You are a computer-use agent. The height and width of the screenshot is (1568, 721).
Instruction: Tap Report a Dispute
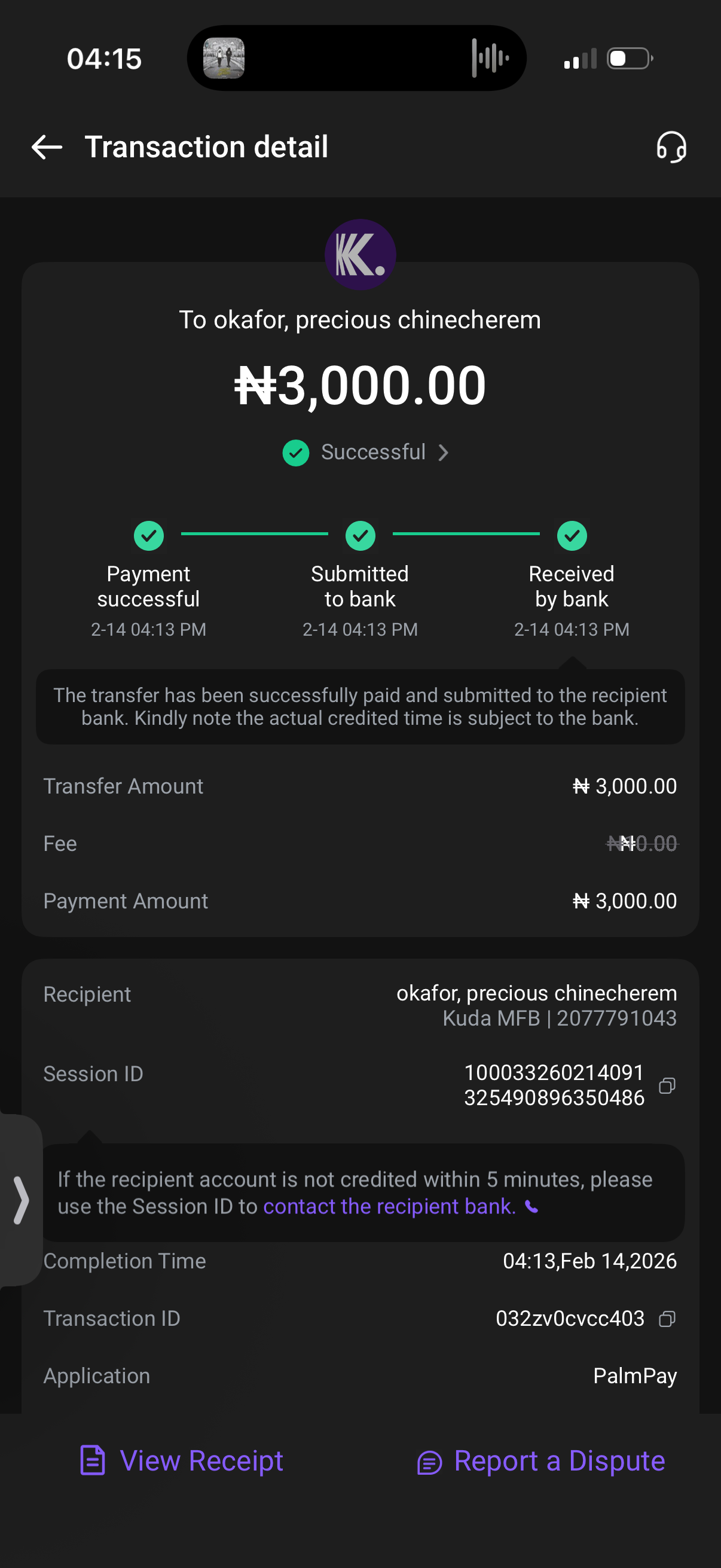pos(541,1461)
